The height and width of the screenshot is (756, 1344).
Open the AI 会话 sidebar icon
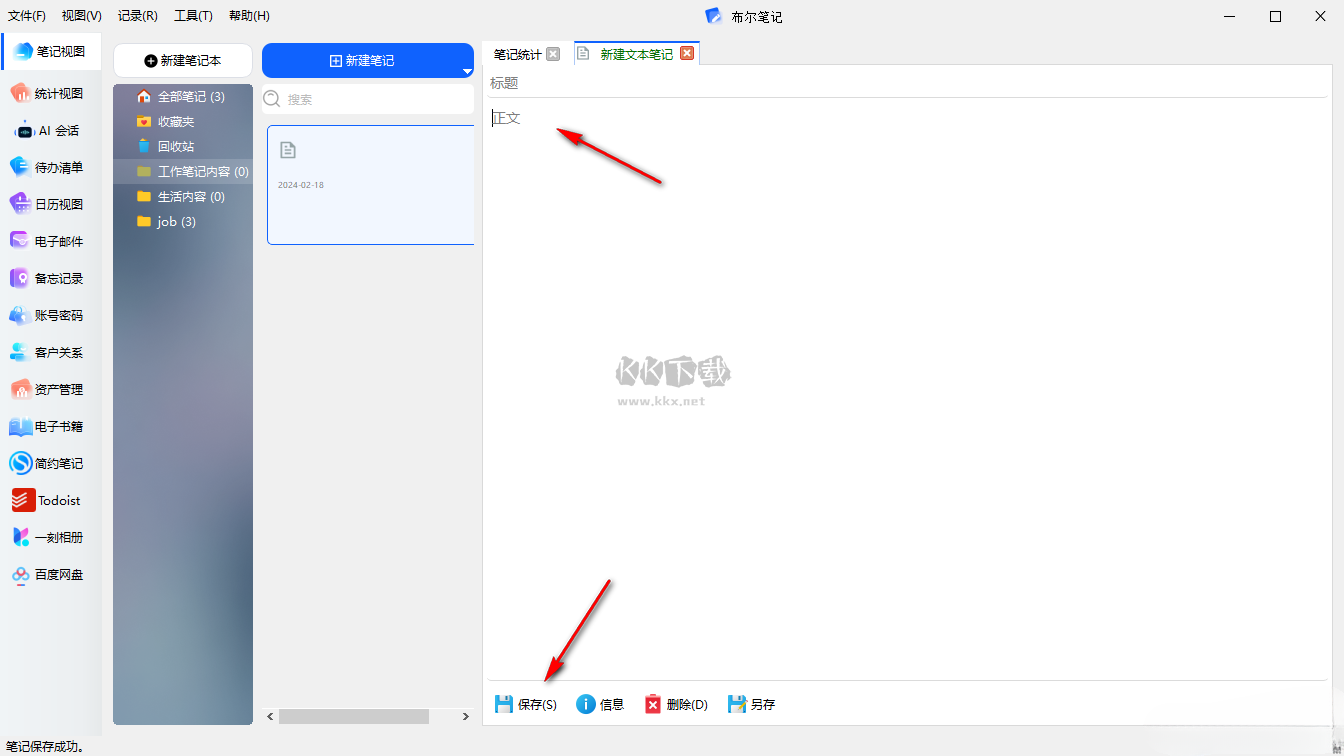(x=23, y=131)
